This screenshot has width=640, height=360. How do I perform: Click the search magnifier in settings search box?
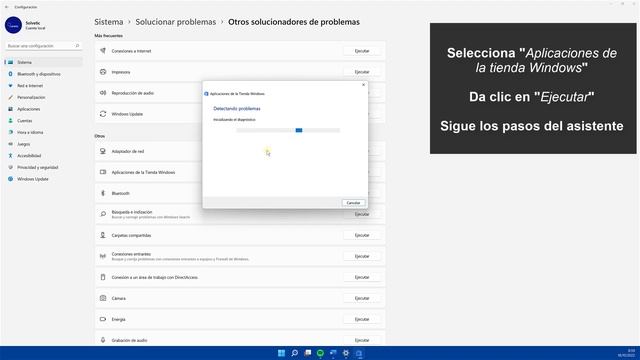[x=77, y=46]
